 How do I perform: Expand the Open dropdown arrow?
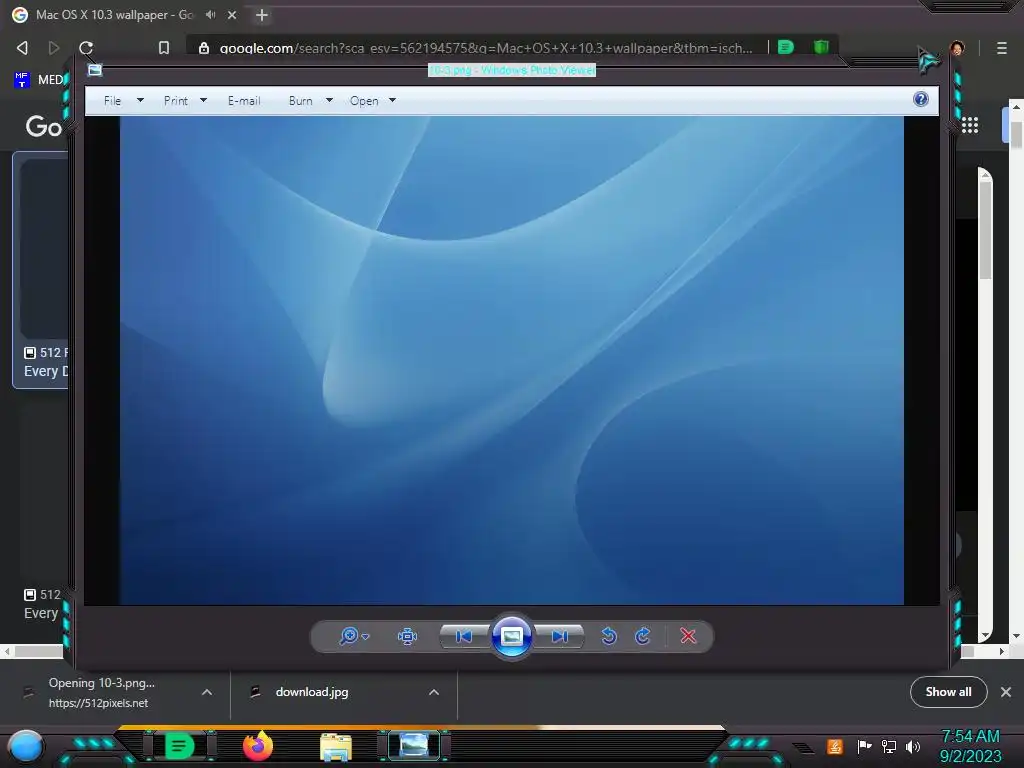coord(392,101)
